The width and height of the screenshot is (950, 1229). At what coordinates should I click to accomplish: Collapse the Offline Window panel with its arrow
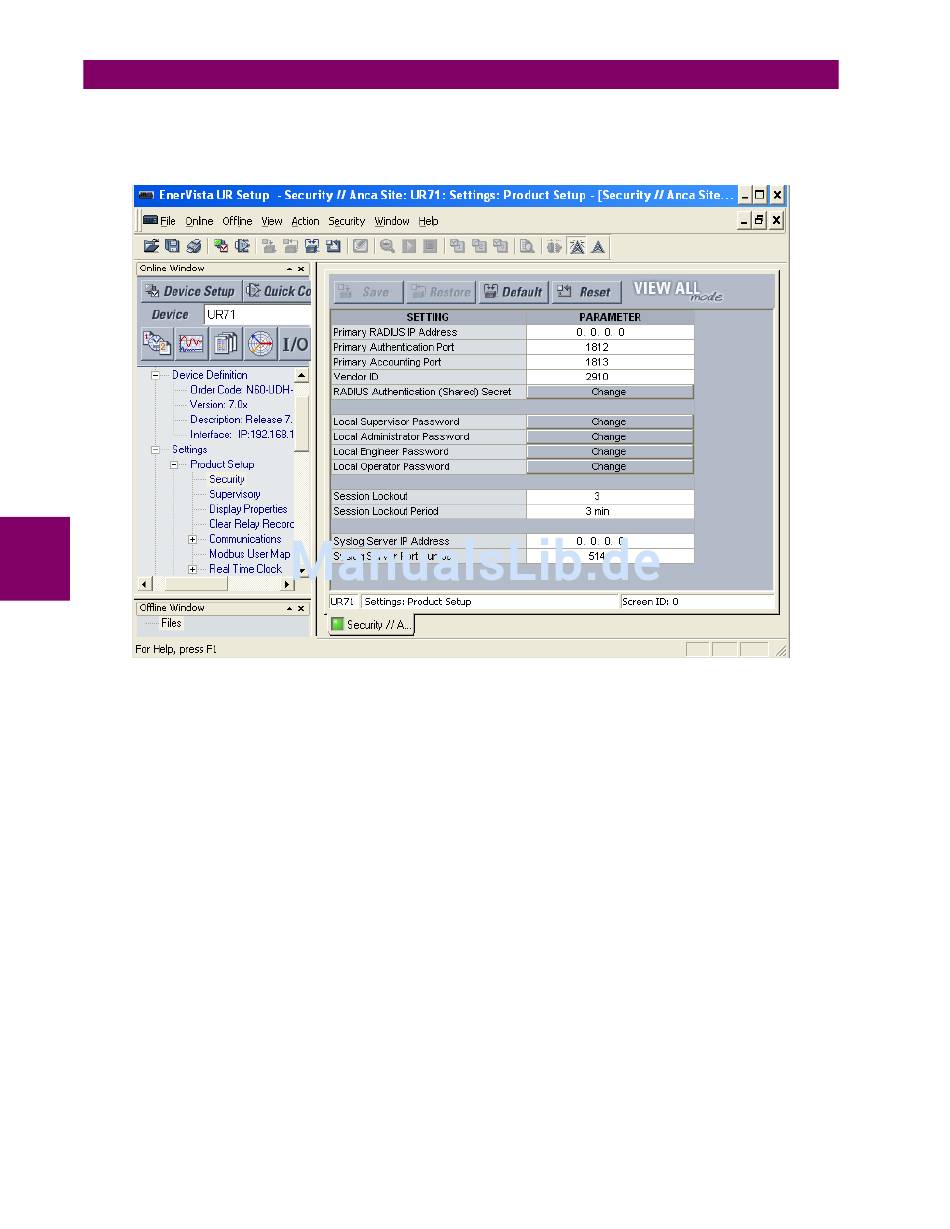coord(289,608)
